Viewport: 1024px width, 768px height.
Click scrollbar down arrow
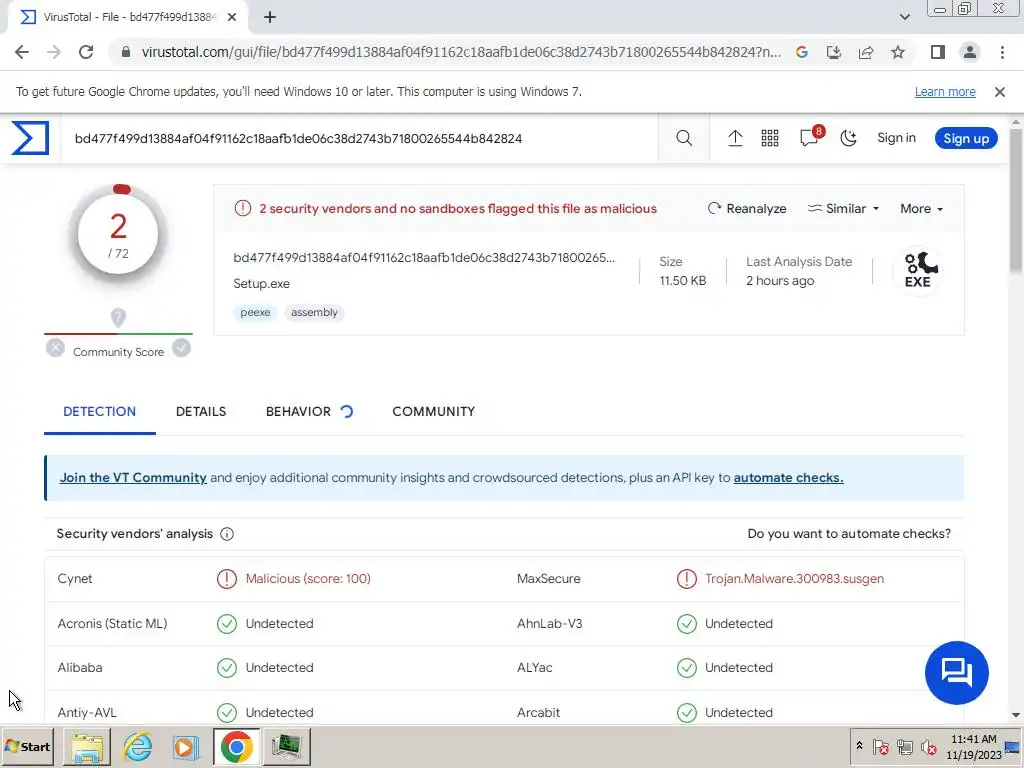[x=1016, y=716]
